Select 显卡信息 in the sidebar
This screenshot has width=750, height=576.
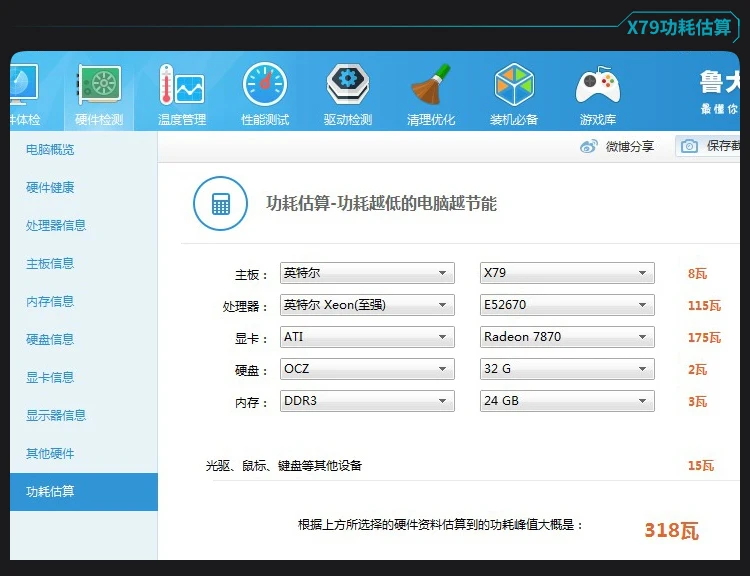(50, 377)
